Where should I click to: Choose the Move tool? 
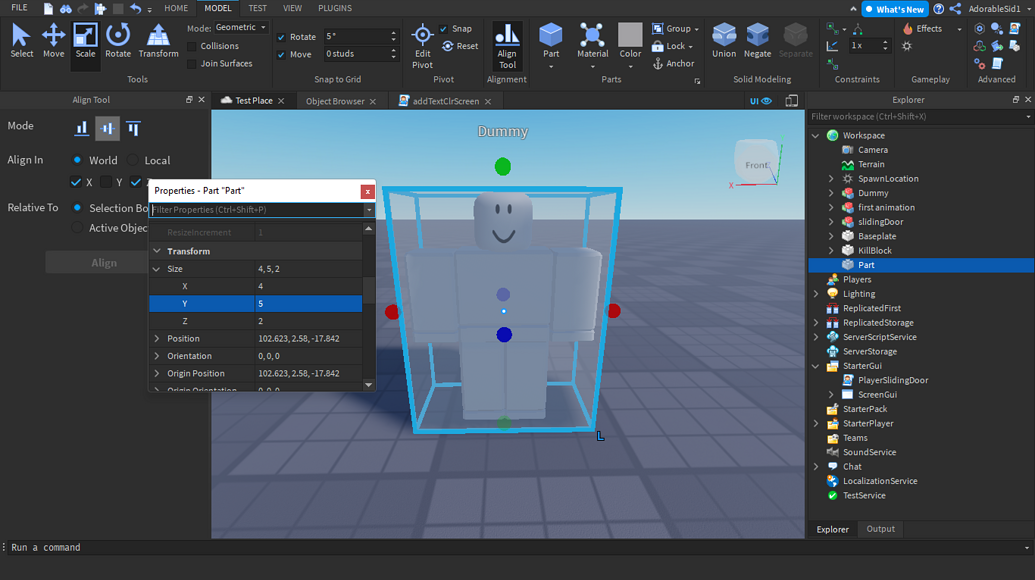53,42
